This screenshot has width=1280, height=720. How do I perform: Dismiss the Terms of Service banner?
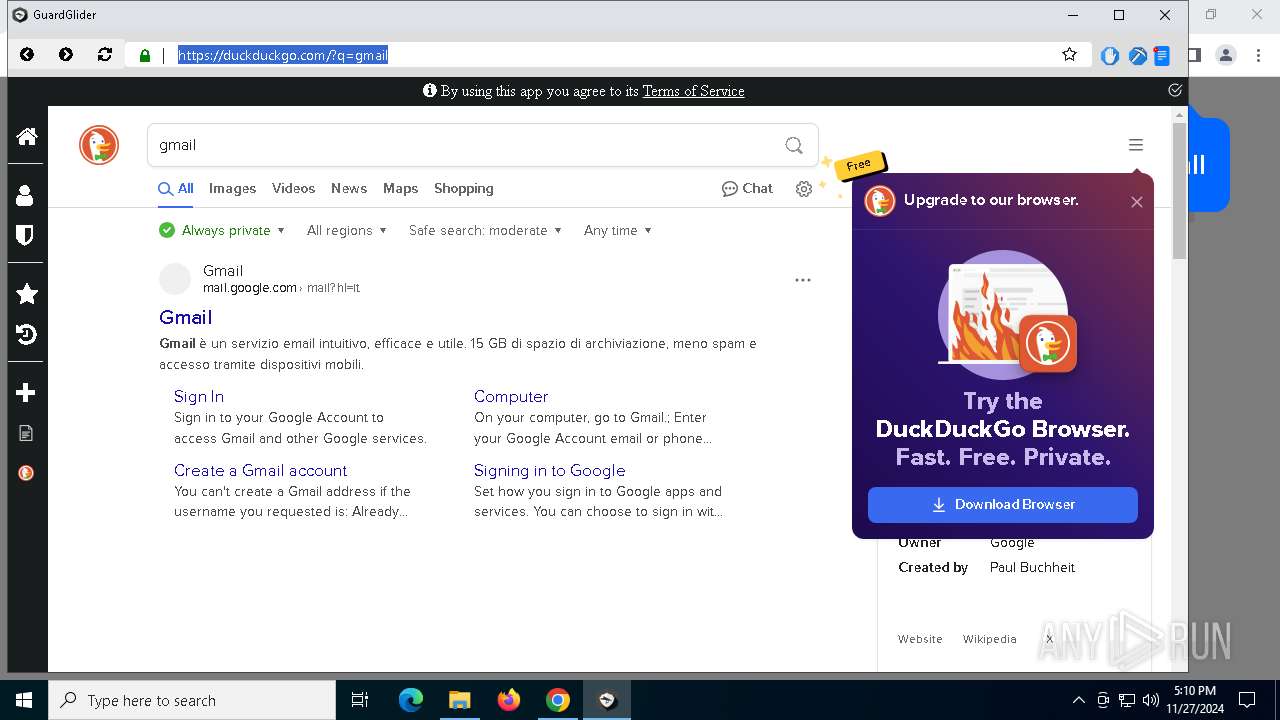(x=1175, y=90)
